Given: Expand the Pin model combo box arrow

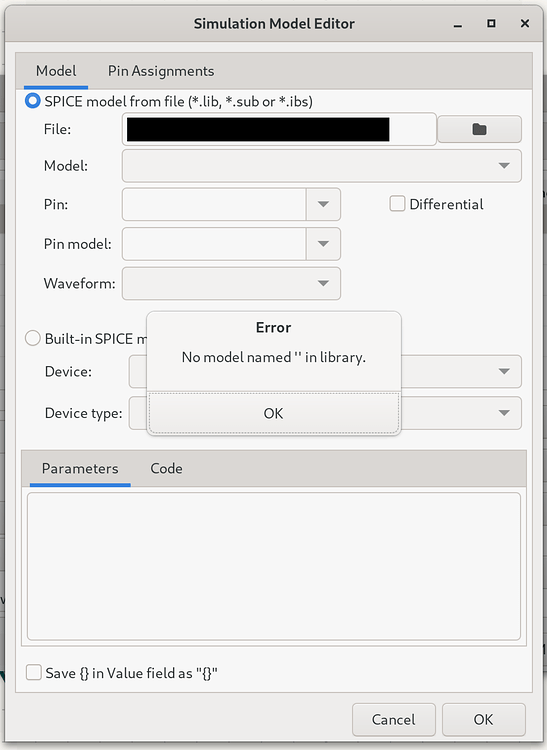Looking at the screenshot, I should pyautogui.click(x=323, y=244).
